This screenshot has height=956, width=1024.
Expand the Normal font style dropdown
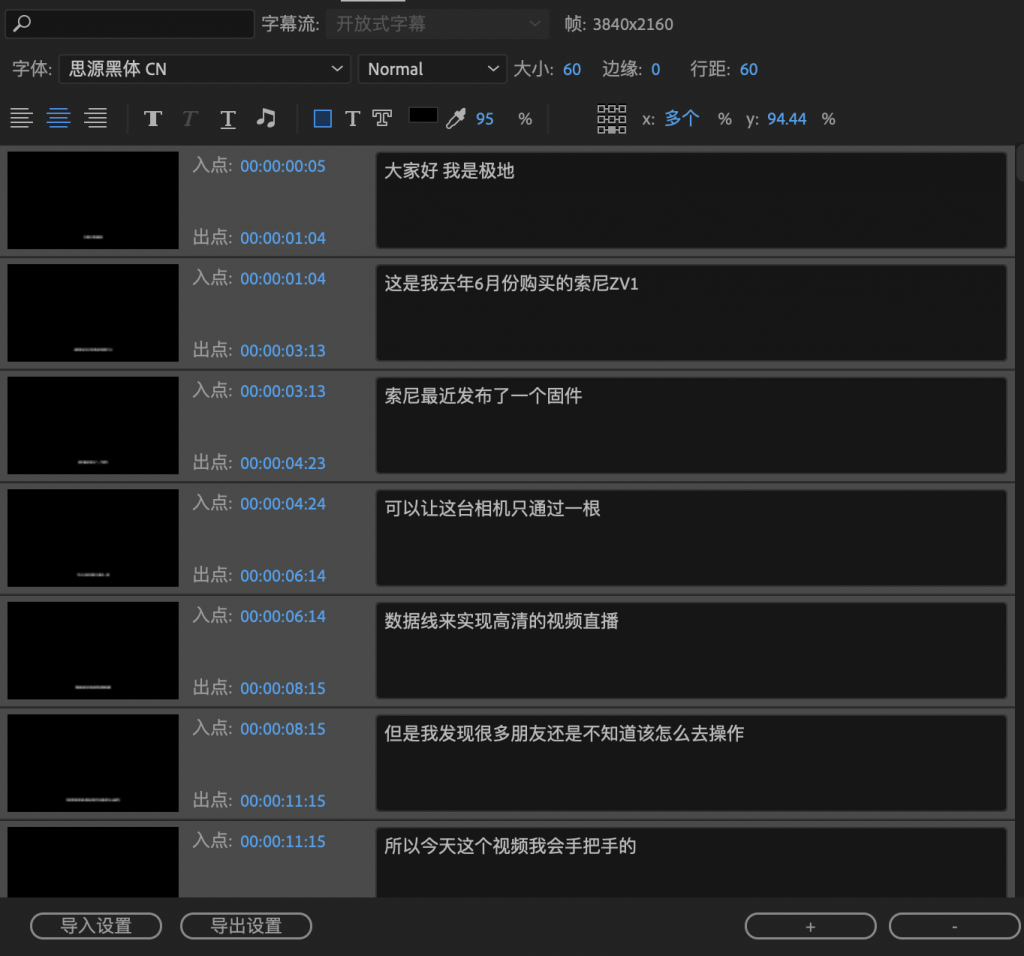432,69
